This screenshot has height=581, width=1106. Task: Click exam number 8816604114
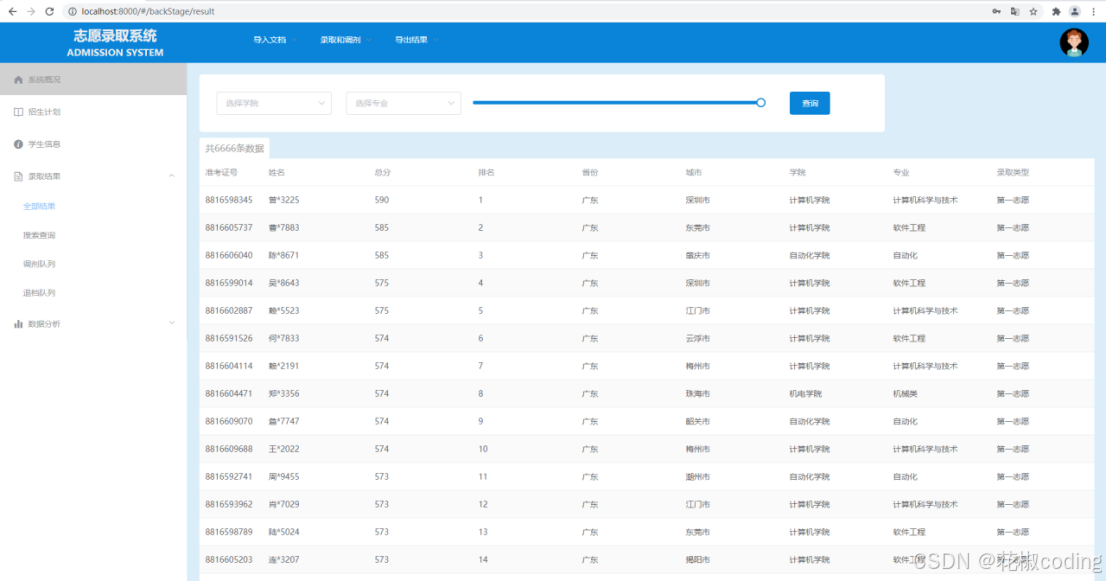pos(229,366)
